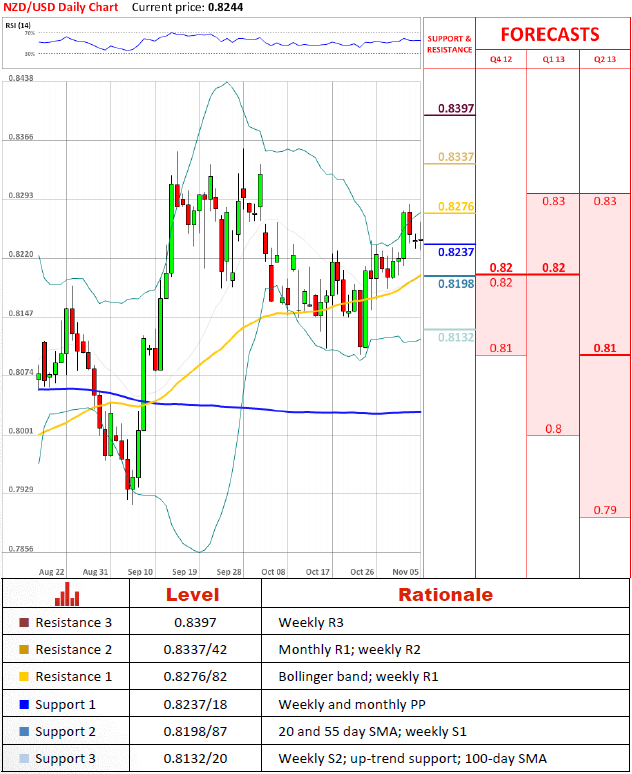The width and height of the screenshot is (632, 774).
Task: Click the 'Bollinger band; weekly R1' rationale
Action: pos(358,677)
